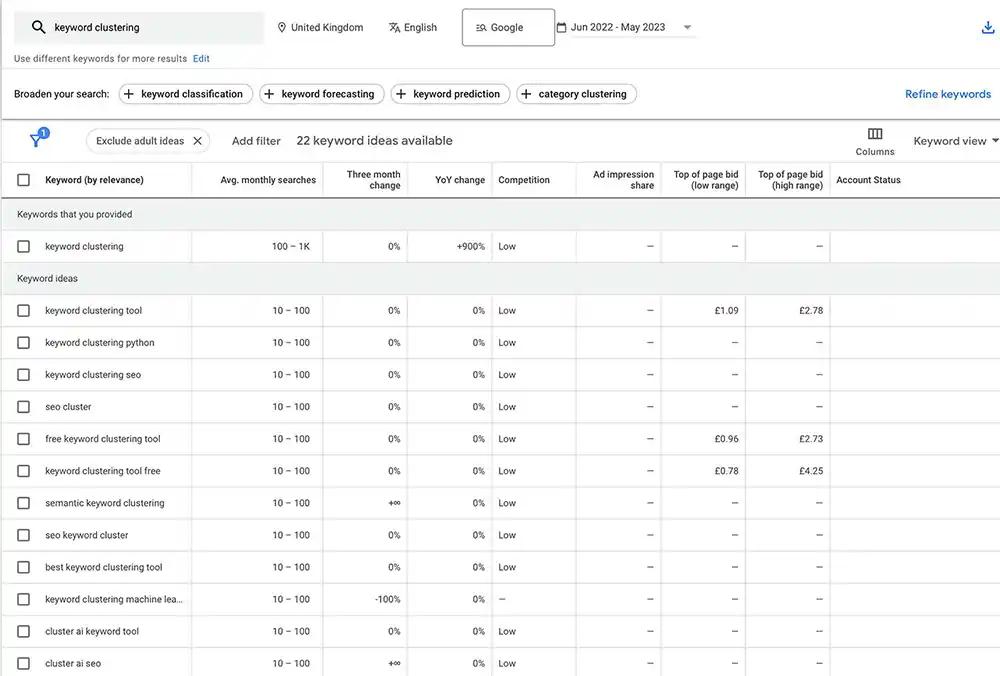Check the cluster ai keyword tool checkbox

(24, 631)
